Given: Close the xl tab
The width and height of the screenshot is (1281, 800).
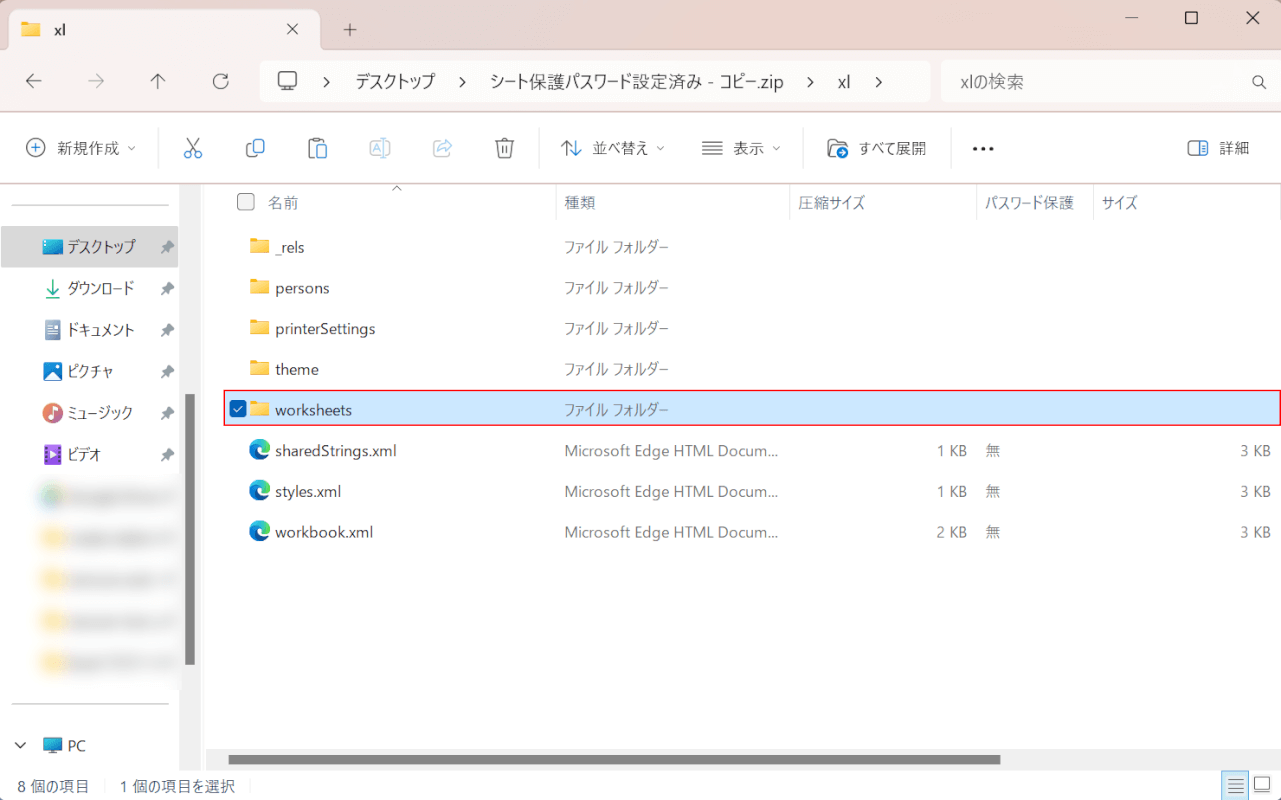Looking at the screenshot, I should (x=292, y=29).
